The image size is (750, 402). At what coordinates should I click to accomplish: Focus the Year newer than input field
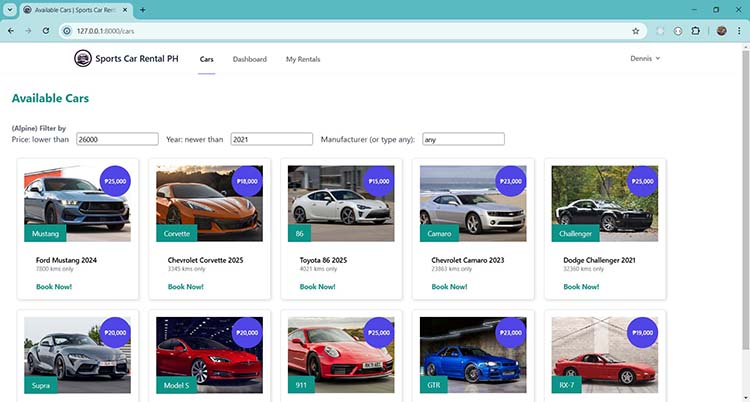click(x=272, y=139)
